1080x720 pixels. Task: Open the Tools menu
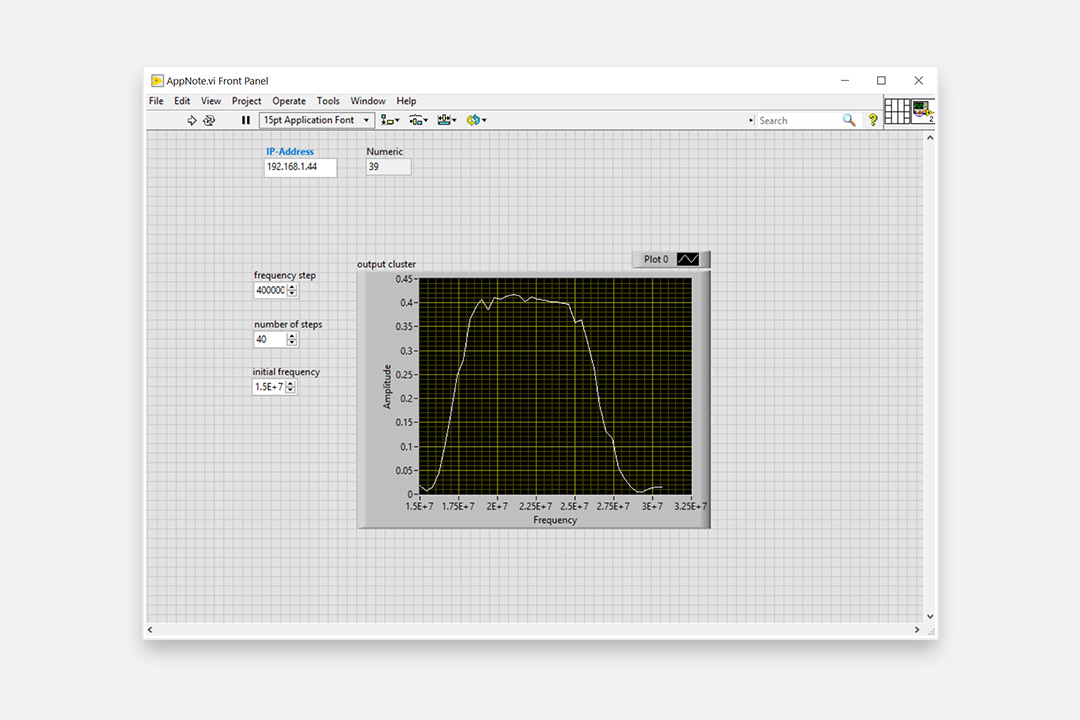coord(328,100)
